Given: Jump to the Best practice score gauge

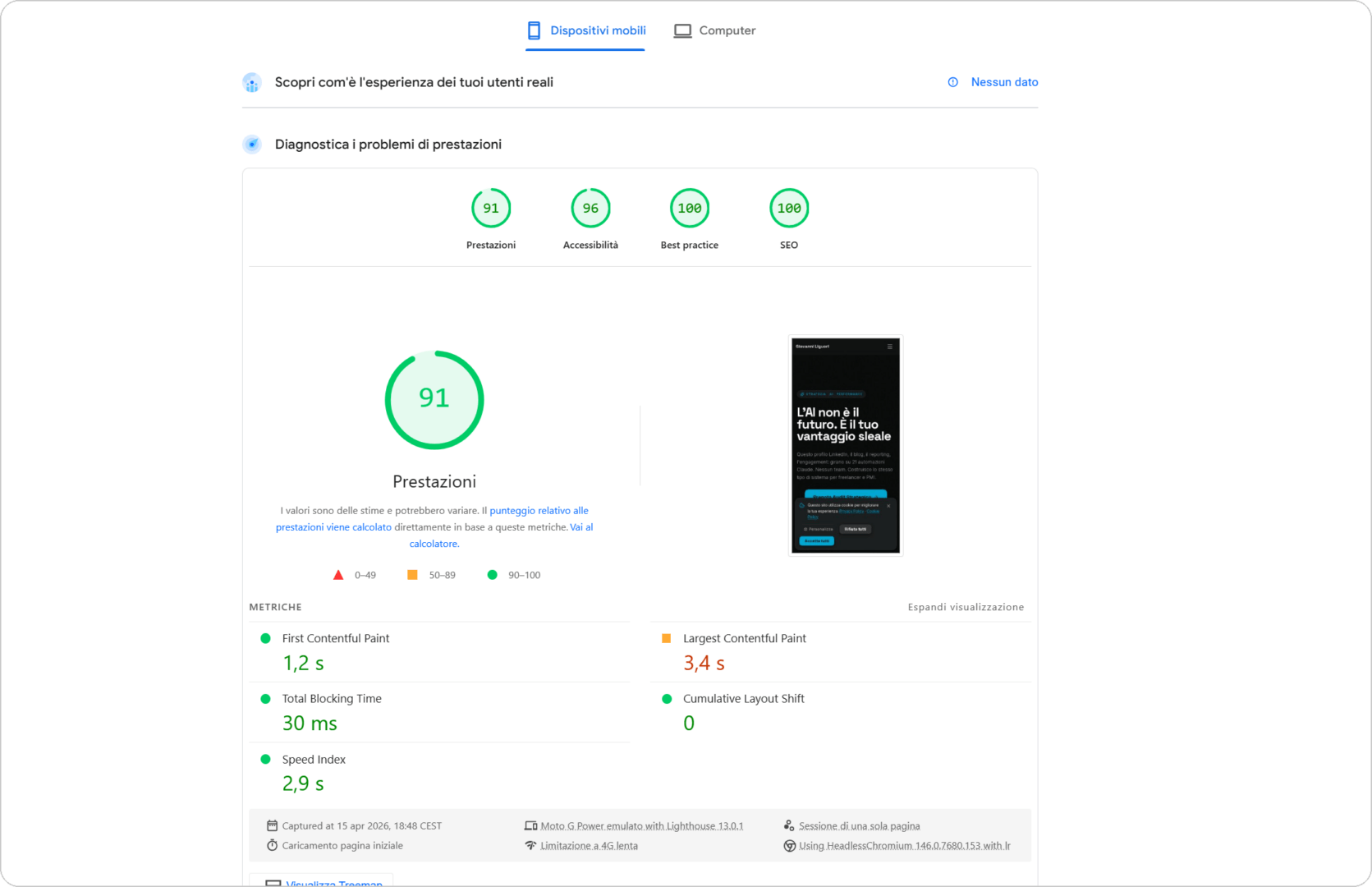Looking at the screenshot, I should (x=690, y=209).
